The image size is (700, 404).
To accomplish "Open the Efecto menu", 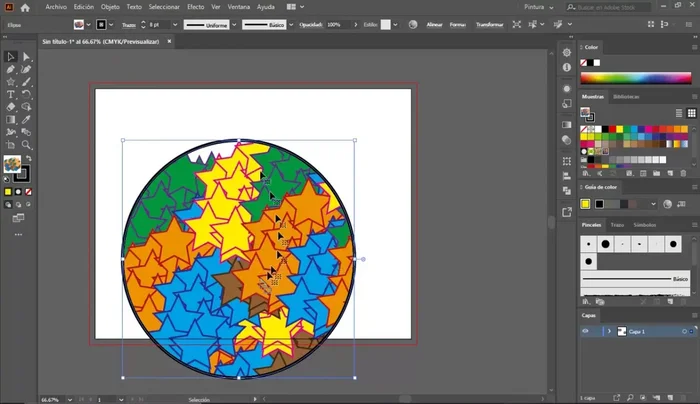I will click(x=195, y=7).
